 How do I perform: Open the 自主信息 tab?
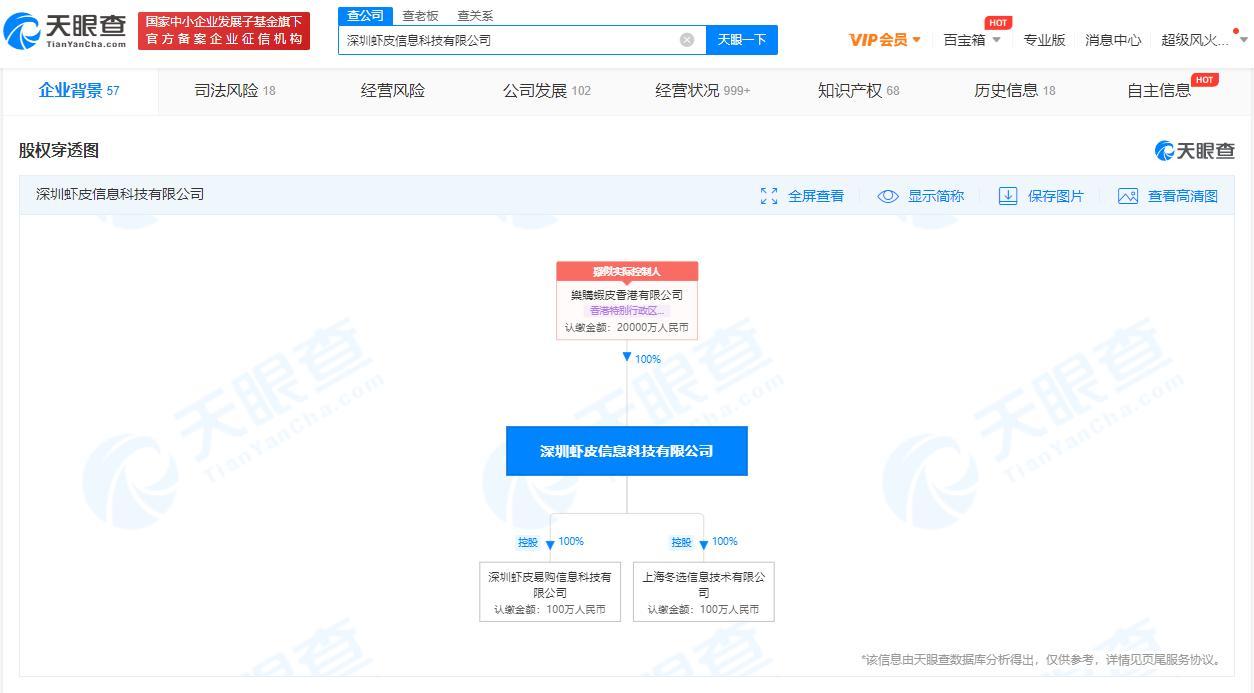[x=1159, y=91]
